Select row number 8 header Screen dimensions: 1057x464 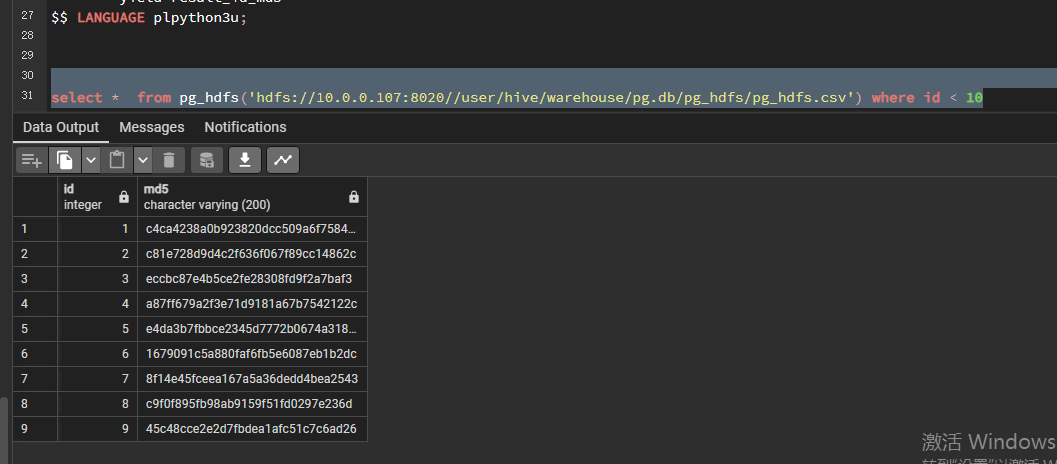click(35, 404)
